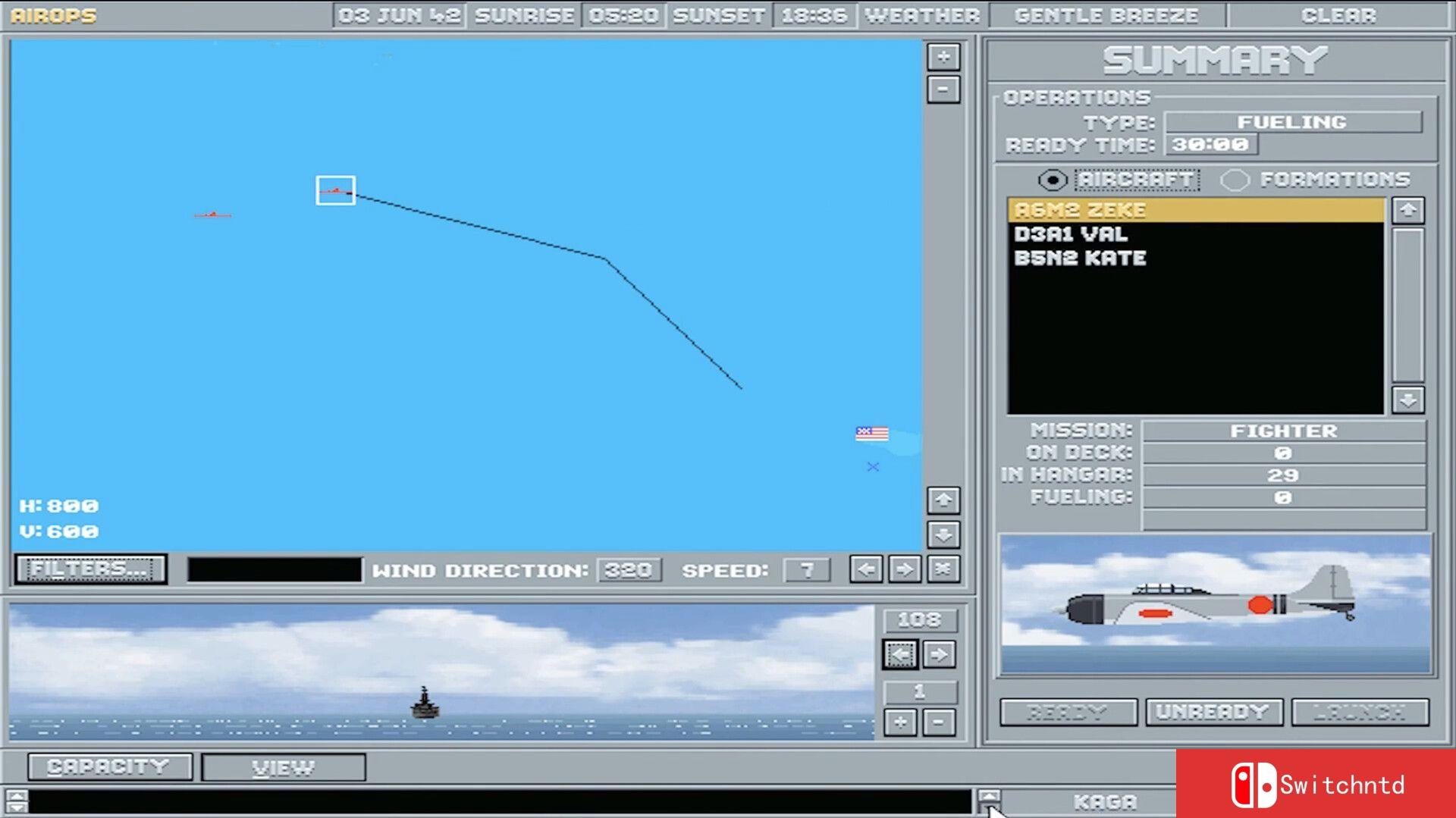The height and width of the screenshot is (818, 1456).
Task: Click the wind speed 7 value
Action: click(807, 570)
